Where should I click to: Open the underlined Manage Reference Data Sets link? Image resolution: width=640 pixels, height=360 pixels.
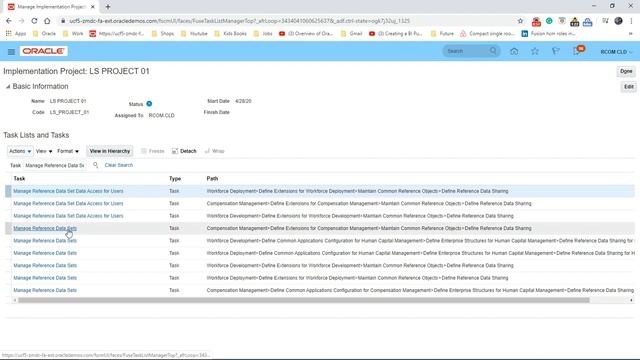45,228
